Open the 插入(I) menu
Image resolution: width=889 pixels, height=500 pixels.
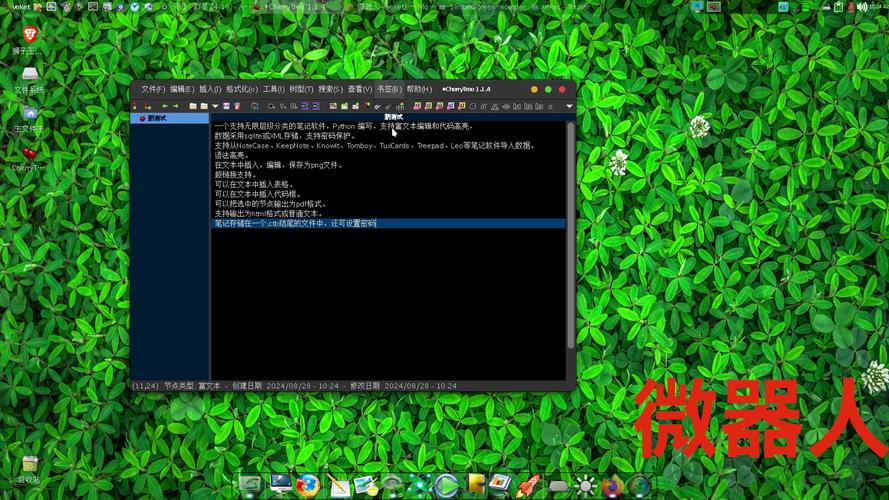[x=210, y=90]
